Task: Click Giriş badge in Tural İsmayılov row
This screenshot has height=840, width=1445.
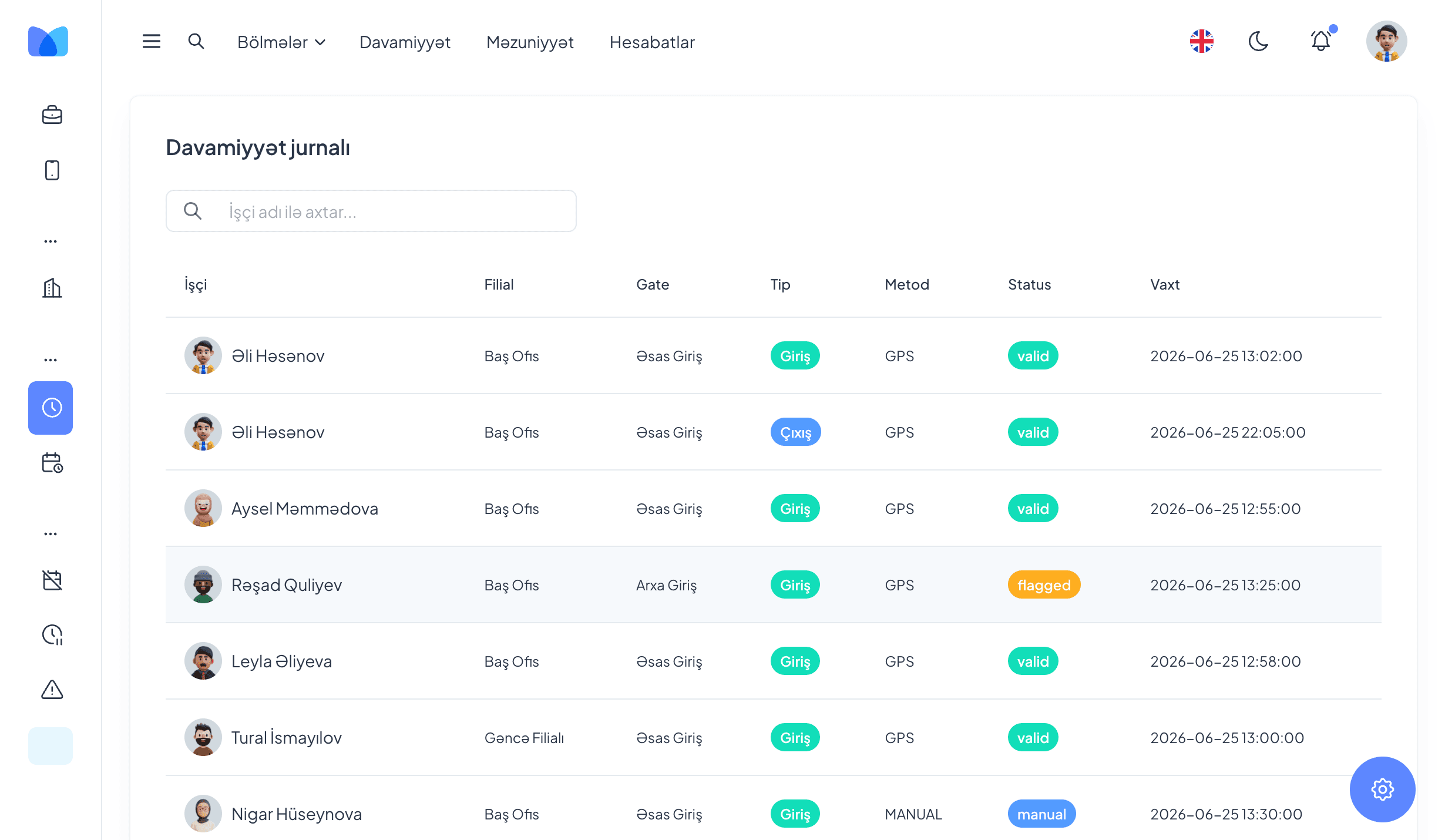Action: pyautogui.click(x=795, y=738)
